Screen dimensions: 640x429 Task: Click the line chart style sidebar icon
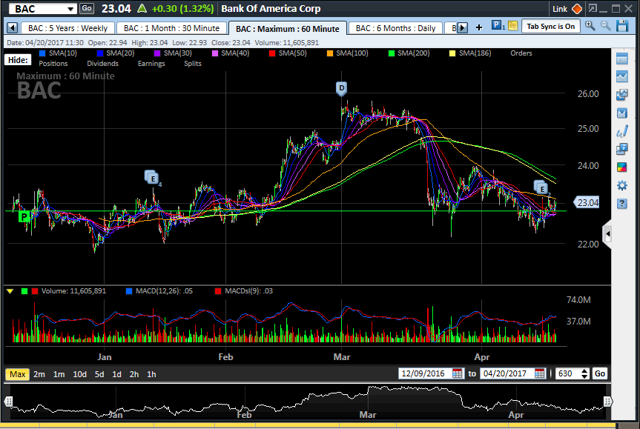coord(622,76)
